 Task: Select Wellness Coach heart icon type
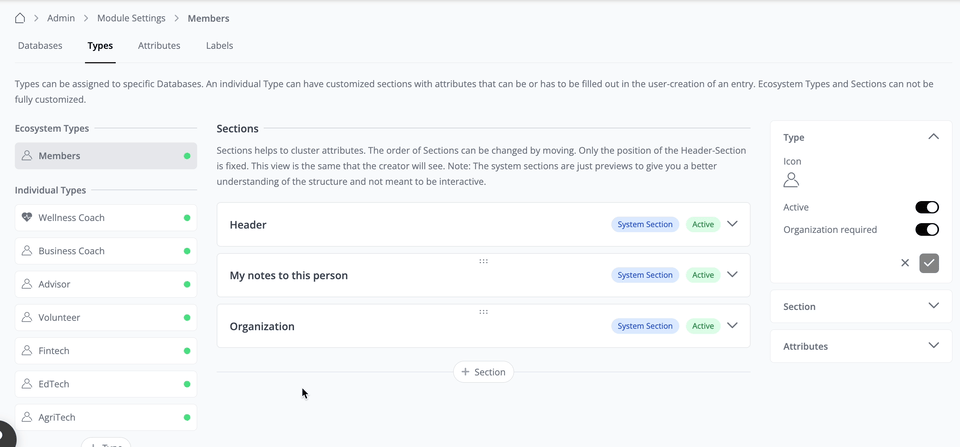[27, 217]
